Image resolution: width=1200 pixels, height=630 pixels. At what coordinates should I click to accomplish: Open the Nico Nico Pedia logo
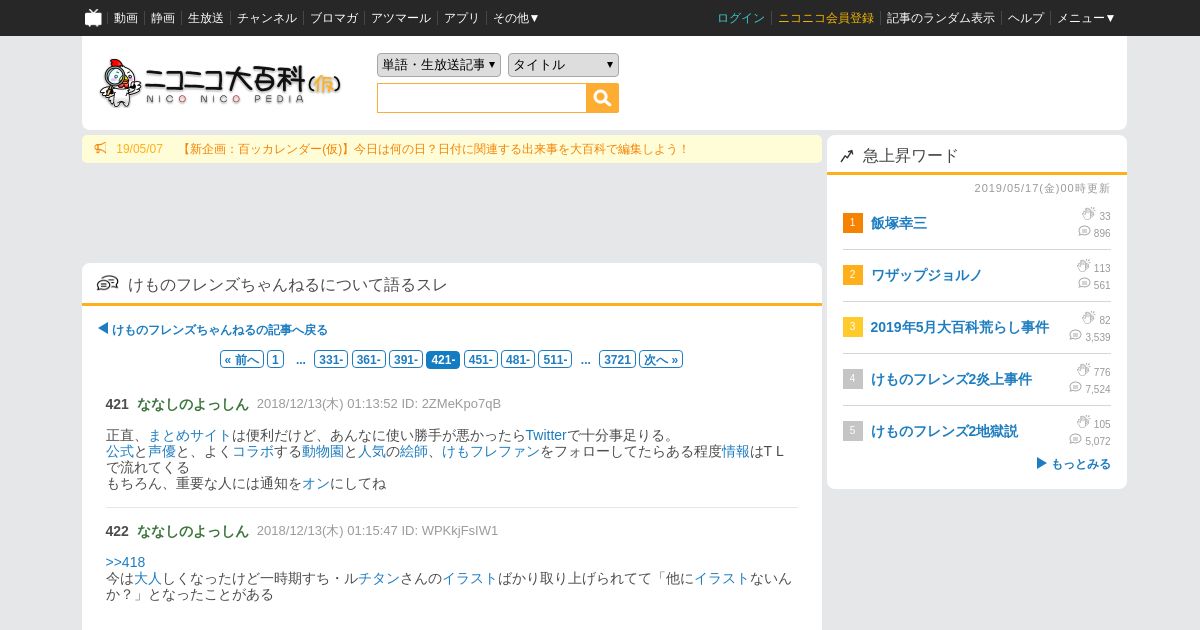coord(220,83)
